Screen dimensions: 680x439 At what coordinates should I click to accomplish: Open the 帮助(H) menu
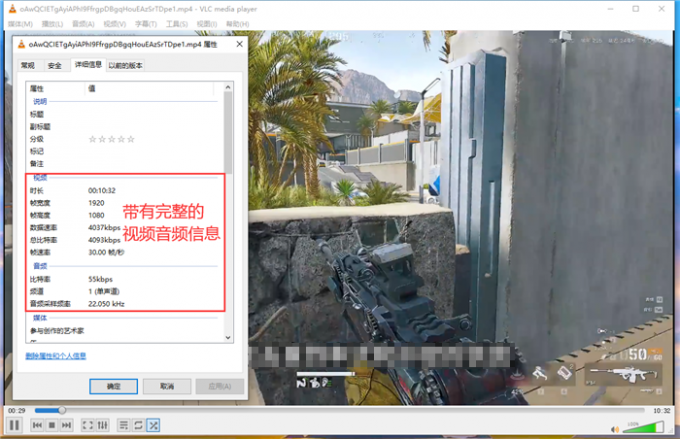tap(237, 24)
